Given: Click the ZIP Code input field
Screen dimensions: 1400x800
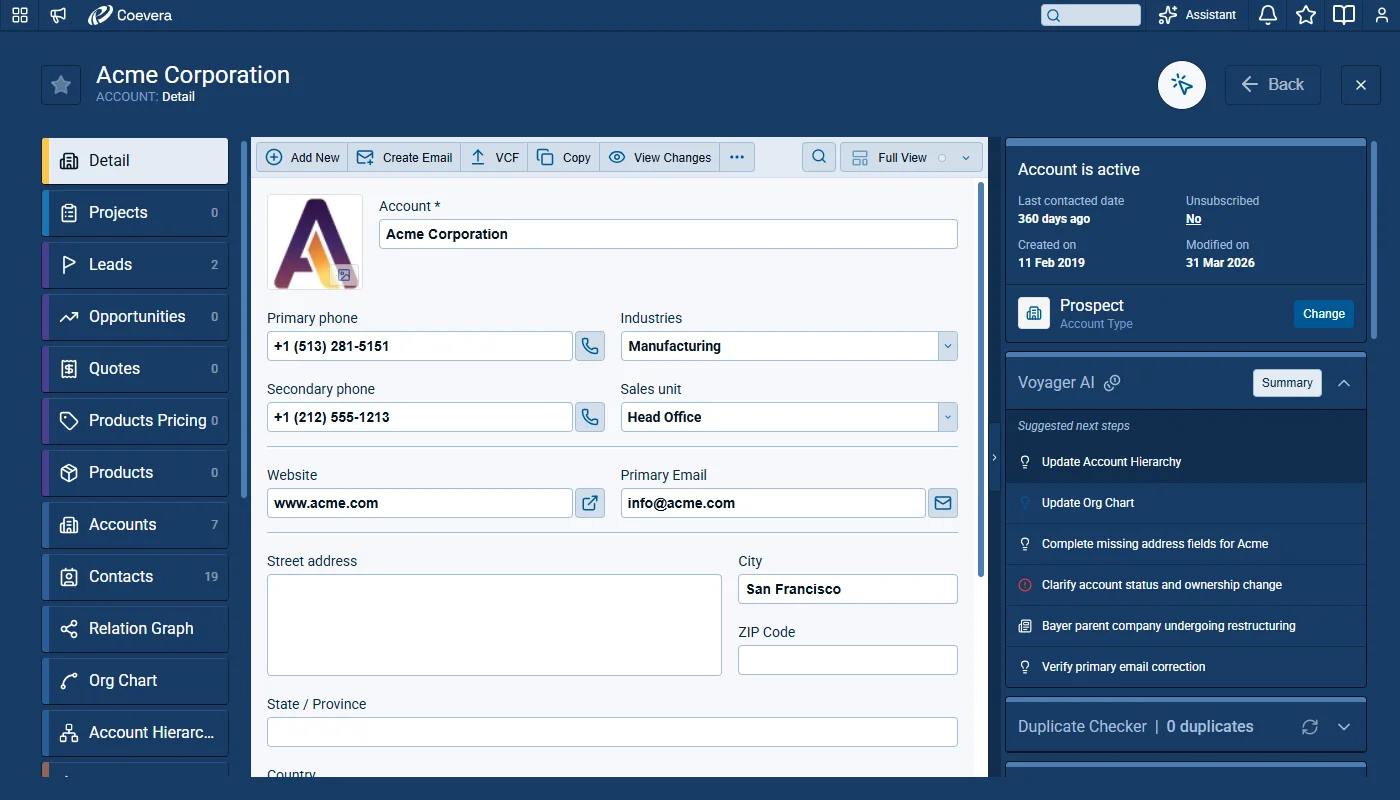Looking at the screenshot, I should click(848, 660).
